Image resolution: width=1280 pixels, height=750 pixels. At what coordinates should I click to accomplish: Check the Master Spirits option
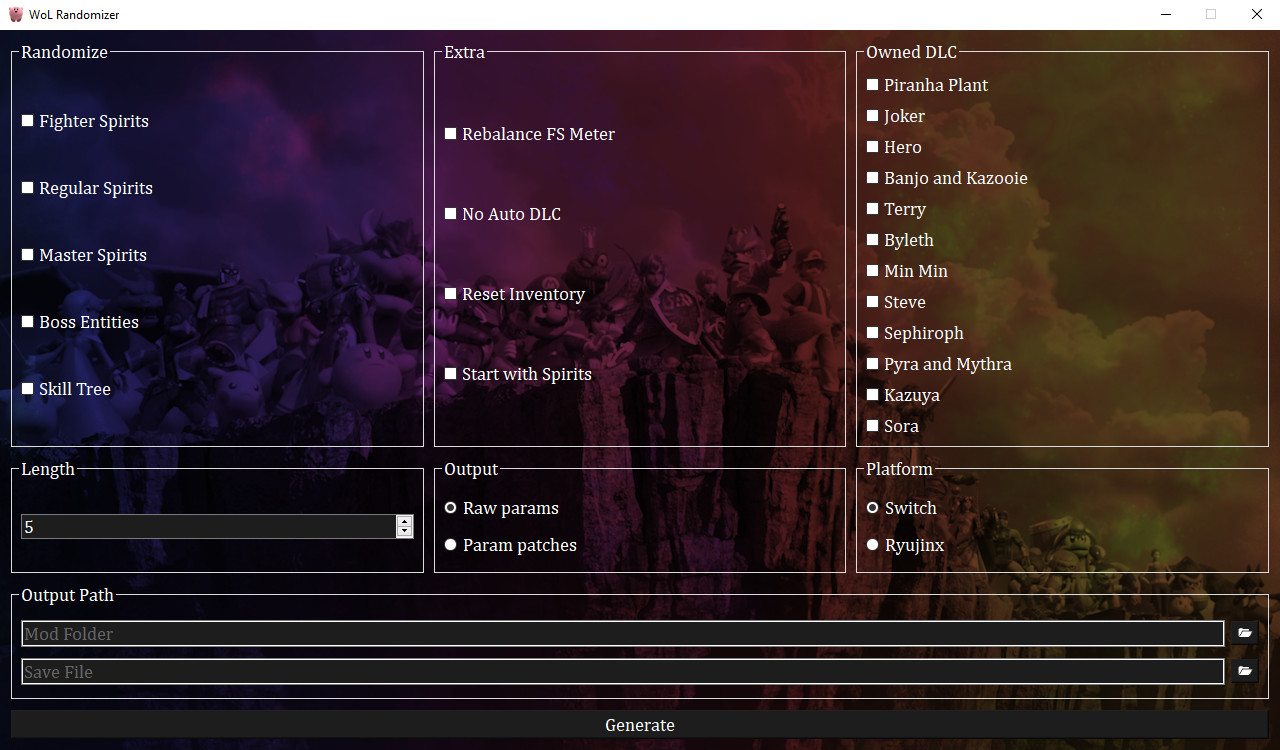(28, 255)
